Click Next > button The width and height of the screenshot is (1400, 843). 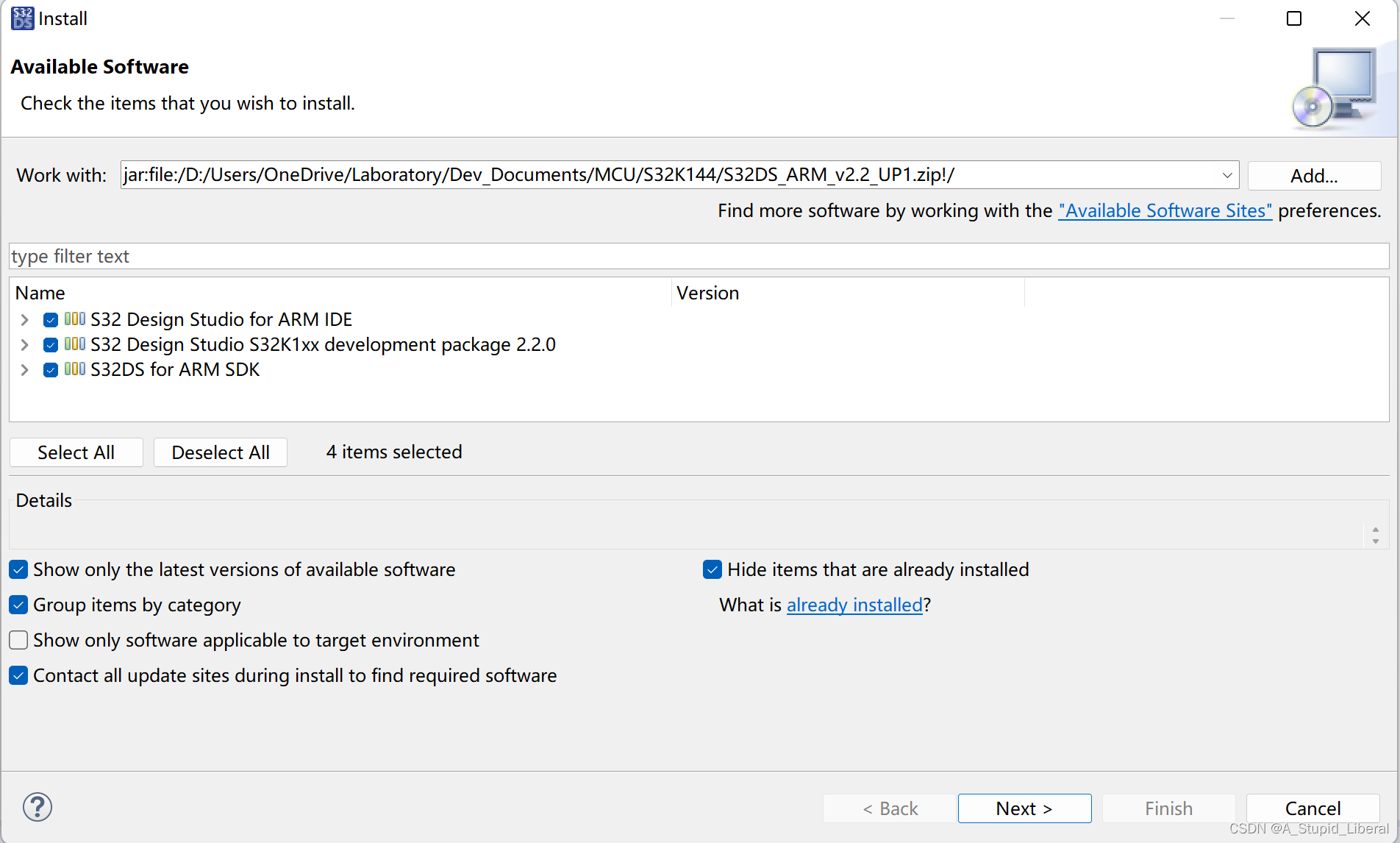coord(1024,808)
